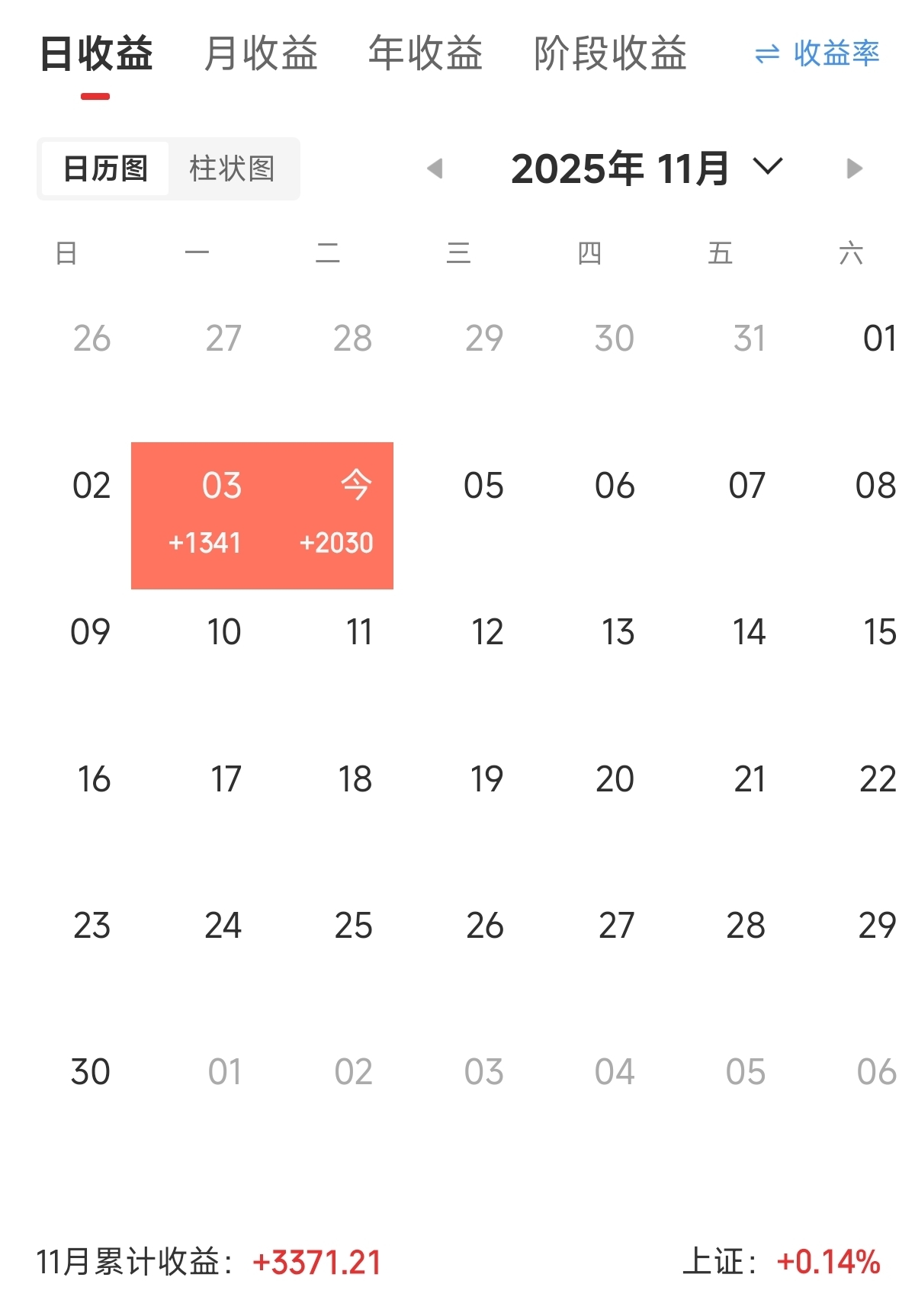Select the greyed-out October 31 date
915x1316 pixels.
[749, 339]
